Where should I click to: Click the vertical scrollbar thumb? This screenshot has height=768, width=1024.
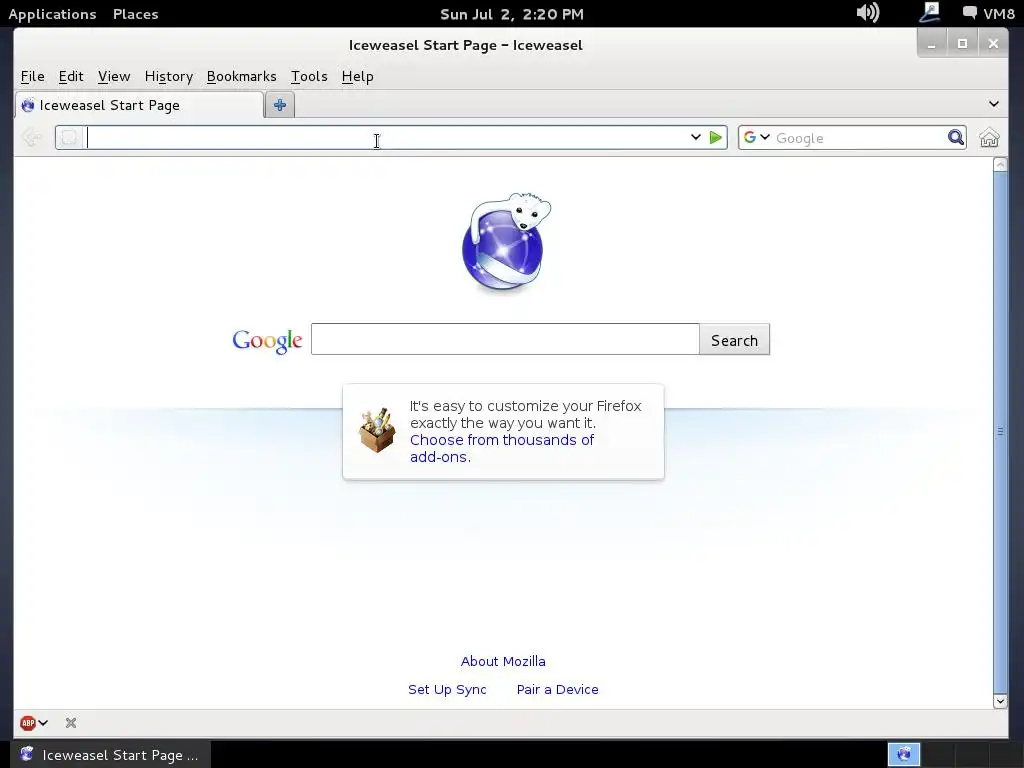click(x=1000, y=431)
